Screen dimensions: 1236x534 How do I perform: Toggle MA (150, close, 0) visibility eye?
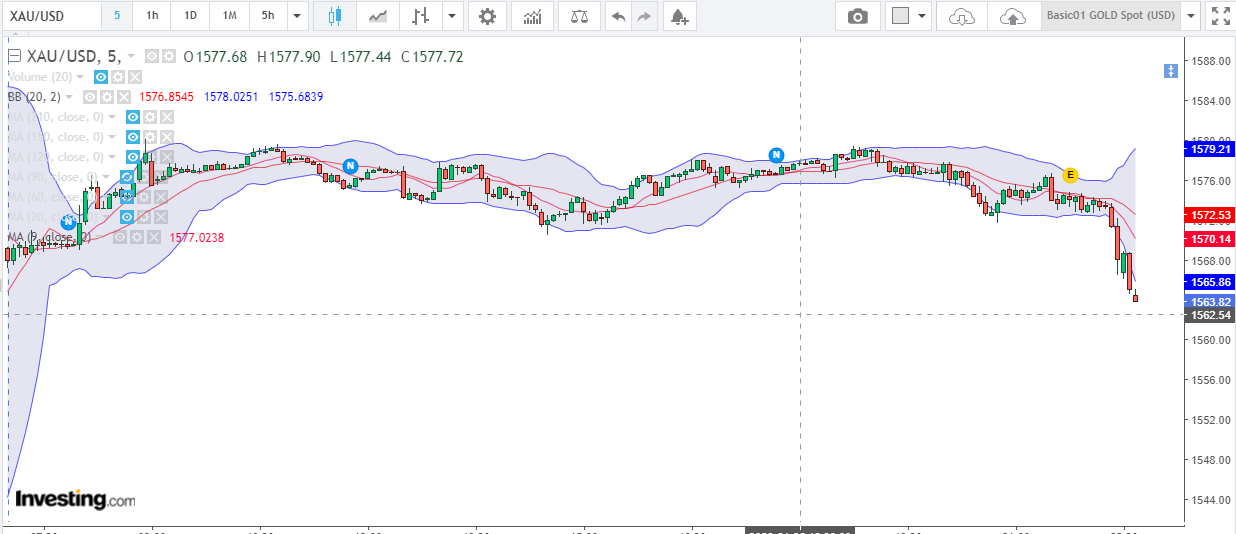point(132,137)
